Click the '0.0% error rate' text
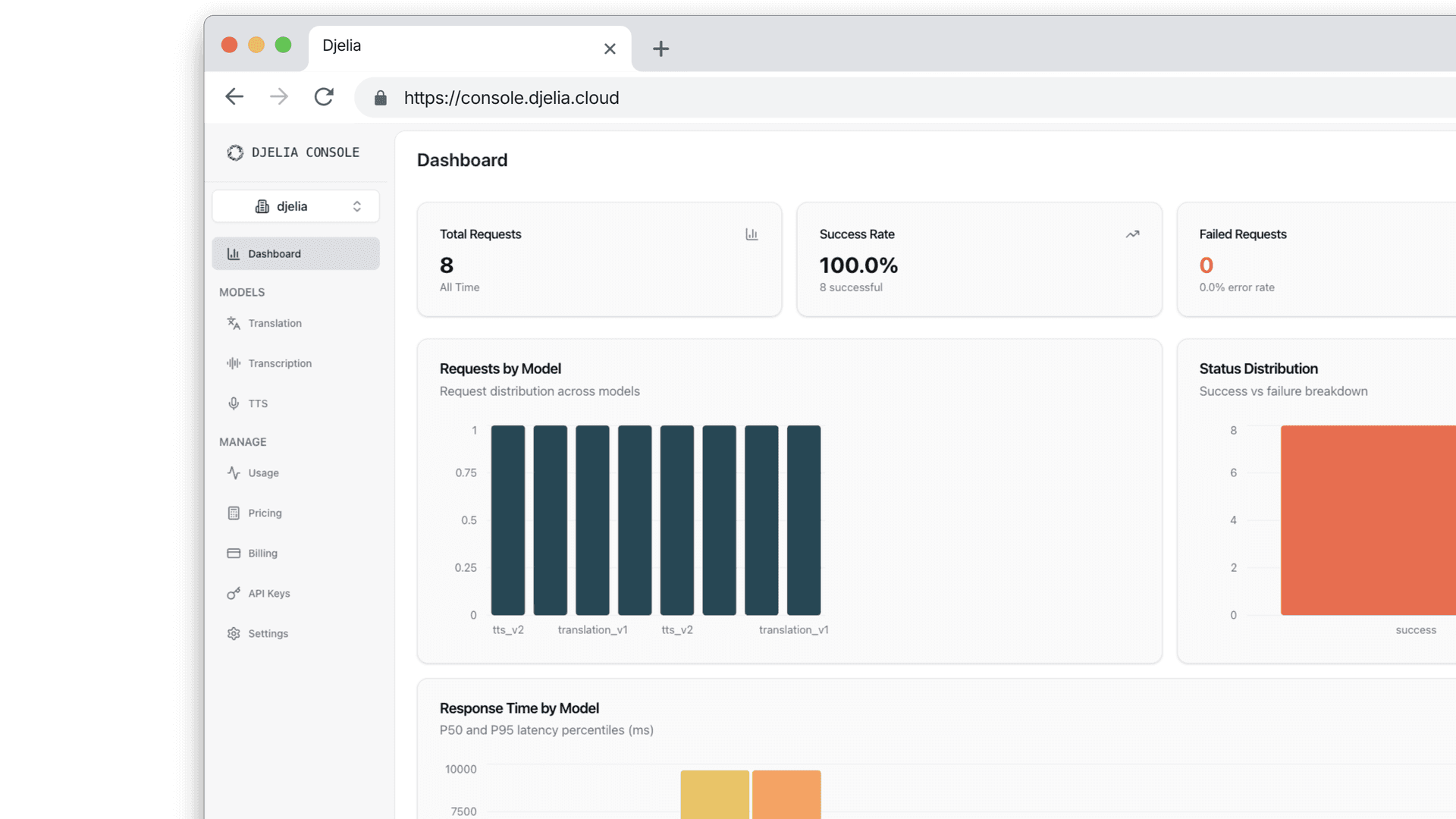Screen dimensions: 1456x819 1237,287
